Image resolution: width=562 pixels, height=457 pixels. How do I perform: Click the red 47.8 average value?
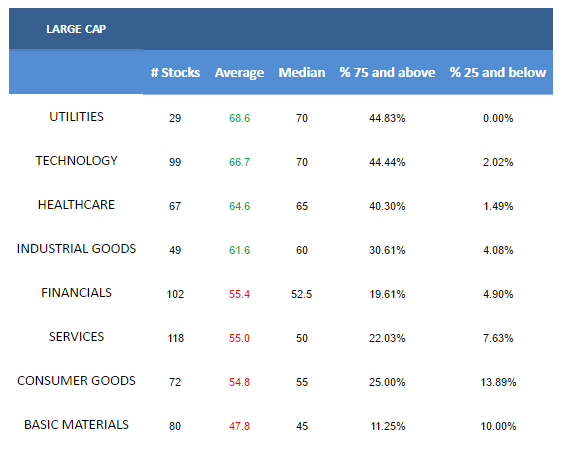pyautogui.click(x=239, y=426)
